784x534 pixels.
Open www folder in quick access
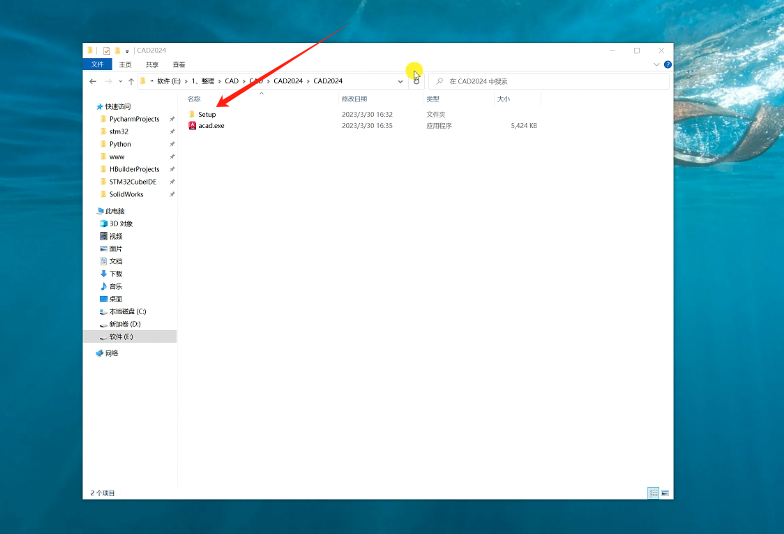(x=116, y=156)
